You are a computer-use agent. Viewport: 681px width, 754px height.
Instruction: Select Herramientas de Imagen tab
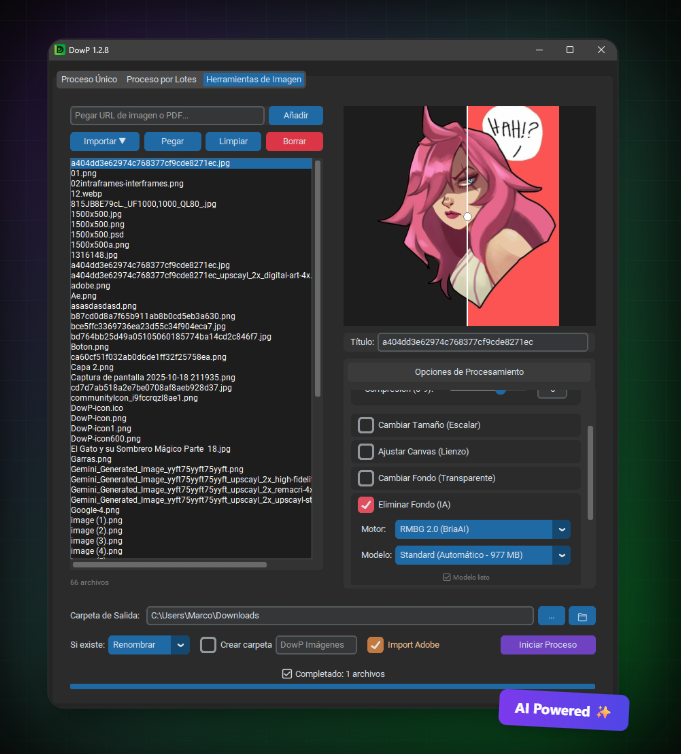pos(254,79)
